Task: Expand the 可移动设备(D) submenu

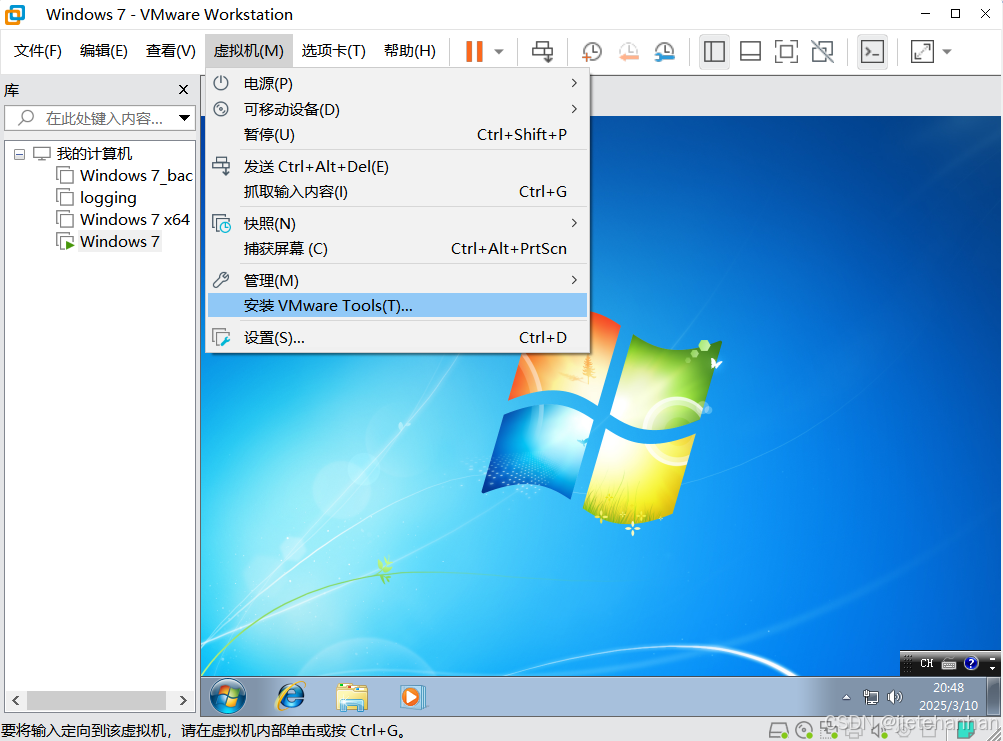Action: [x=397, y=109]
